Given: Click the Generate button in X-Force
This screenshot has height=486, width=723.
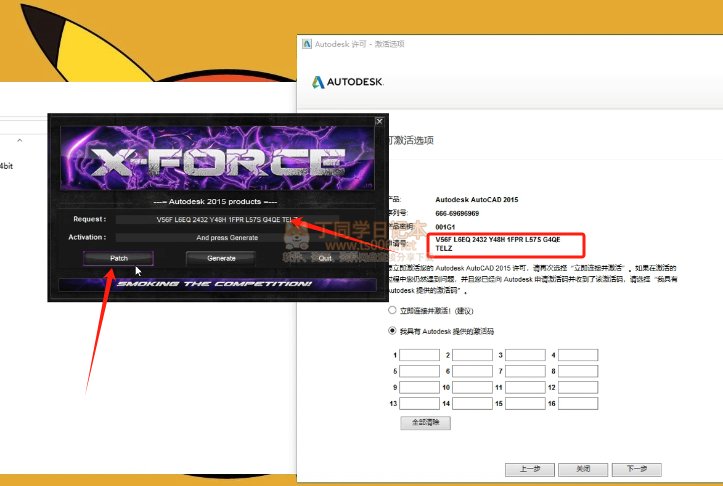Looking at the screenshot, I should click(221, 258).
